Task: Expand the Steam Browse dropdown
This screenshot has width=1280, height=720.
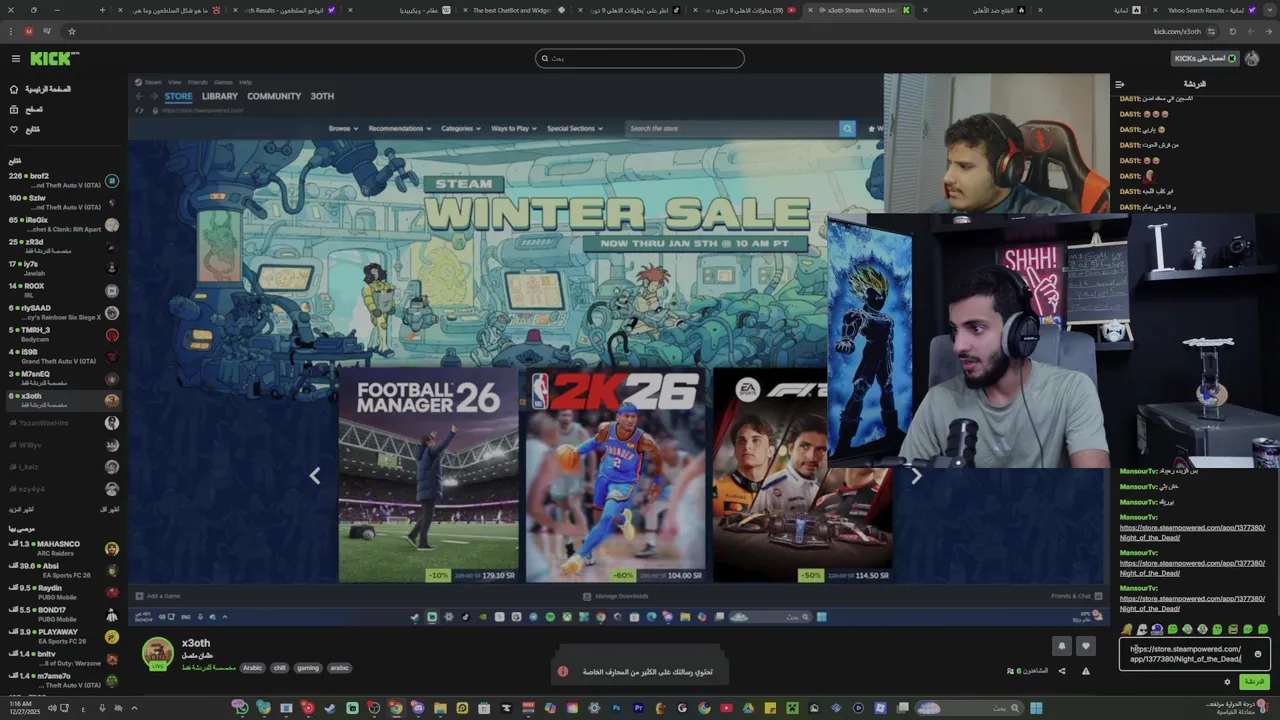Action: tap(343, 129)
